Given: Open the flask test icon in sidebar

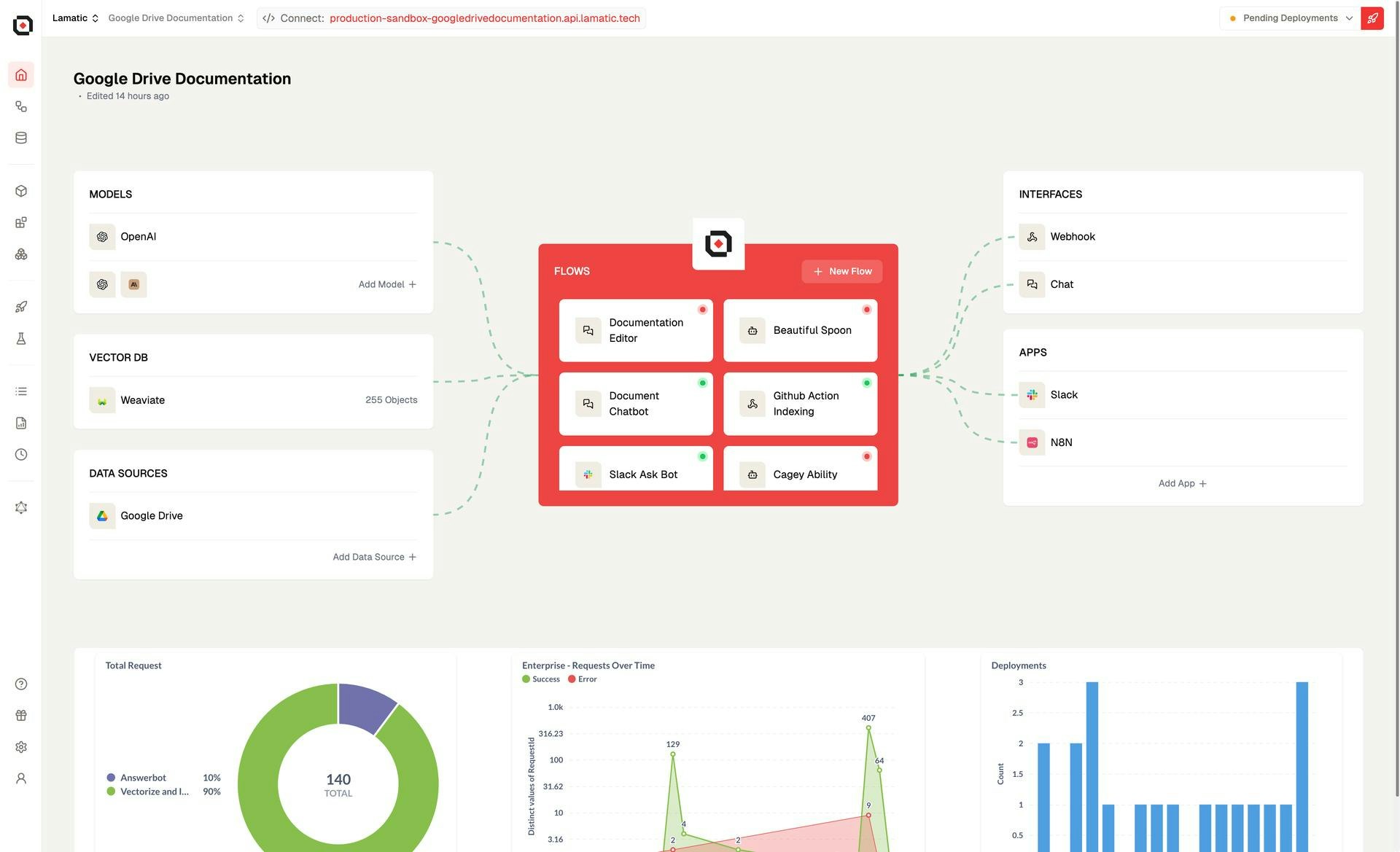Looking at the screenshot, I should [x=21, y=338].
